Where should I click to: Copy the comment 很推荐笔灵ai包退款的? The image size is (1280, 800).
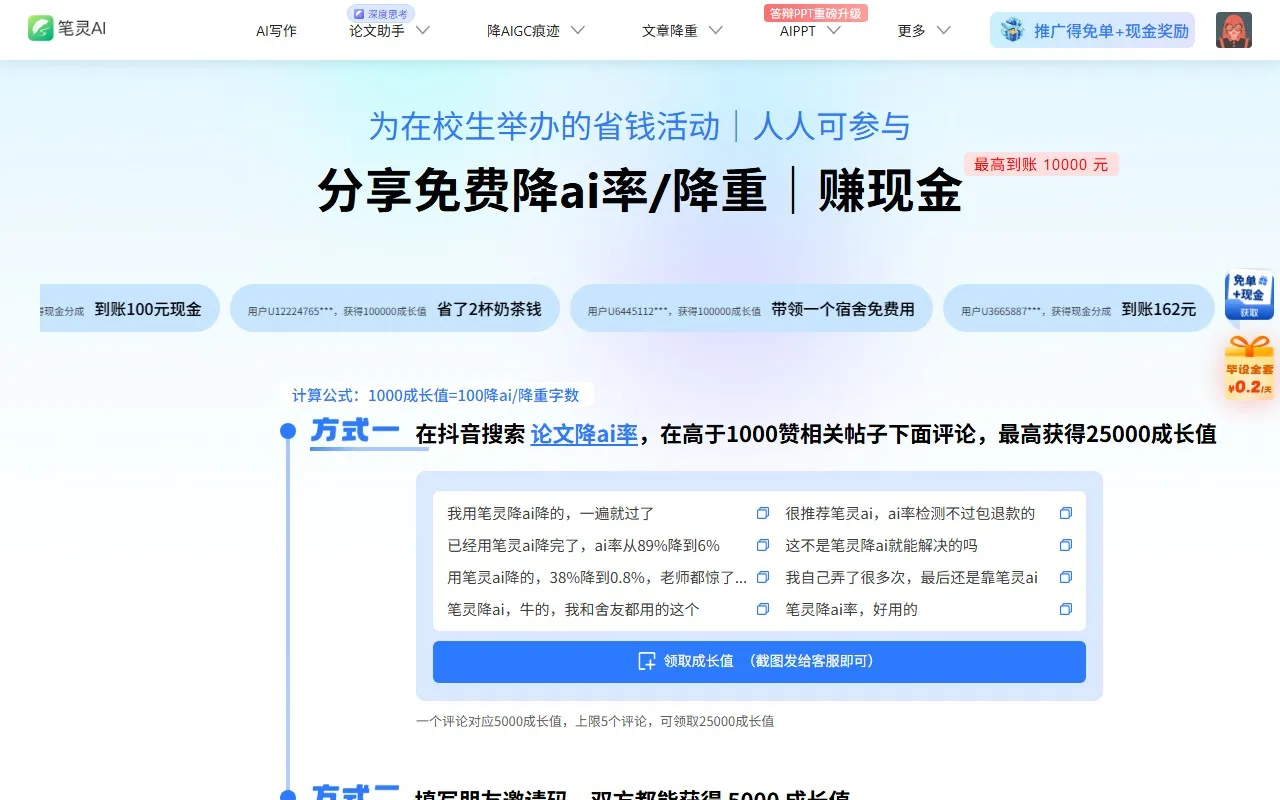[1066, 513]
